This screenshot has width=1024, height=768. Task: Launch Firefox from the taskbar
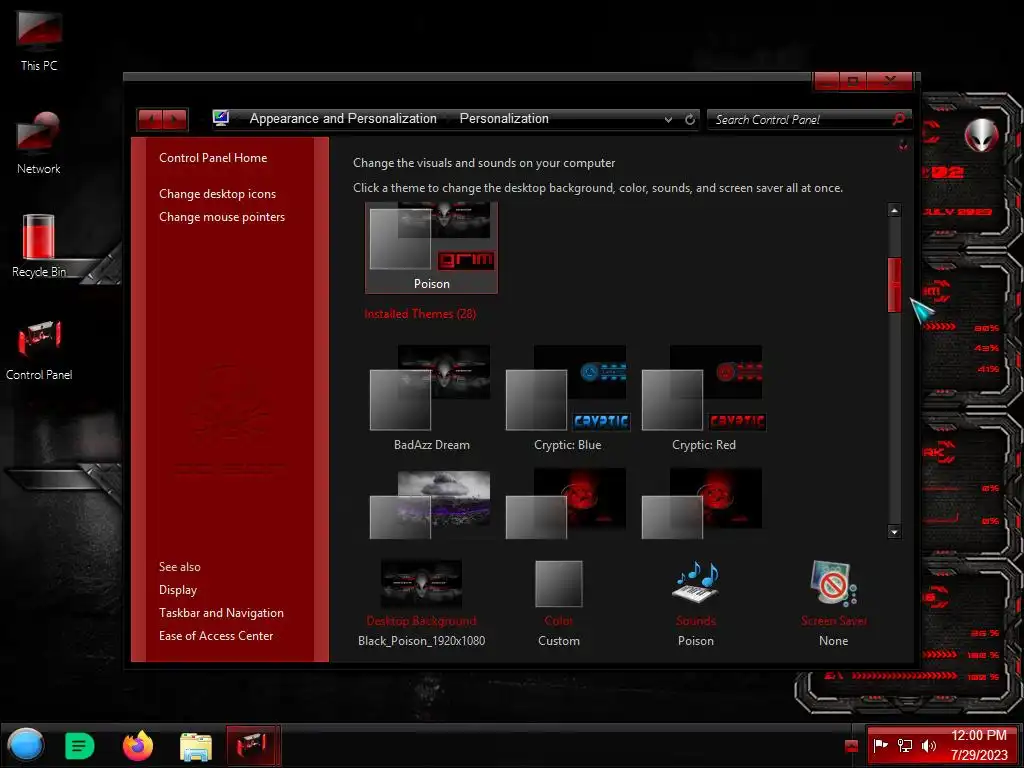tap(138, 746)
